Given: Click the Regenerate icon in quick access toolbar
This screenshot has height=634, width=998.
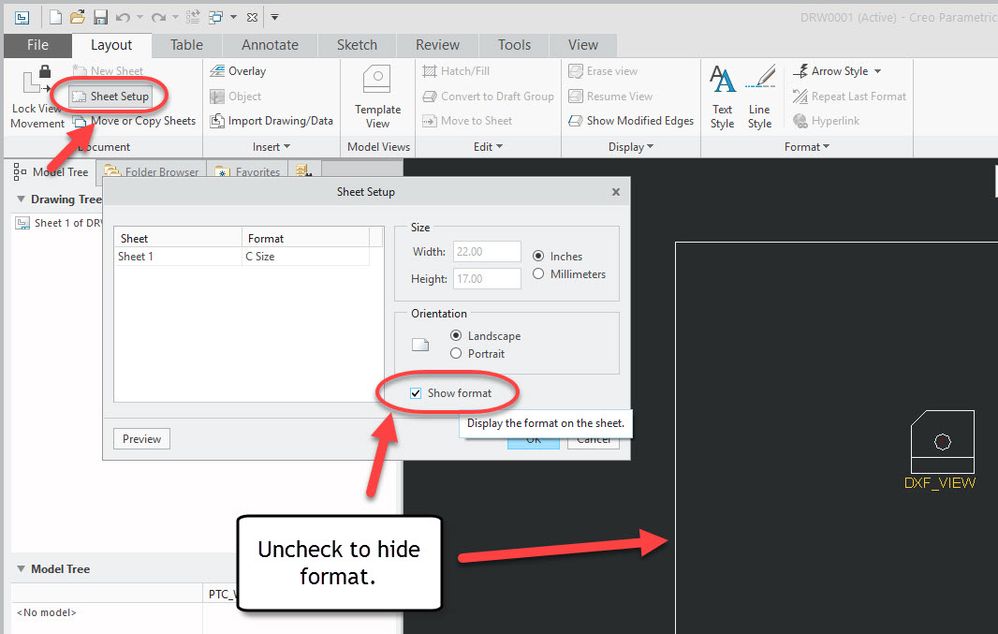Looking at the screenshot, I should (x=193, y=17).
